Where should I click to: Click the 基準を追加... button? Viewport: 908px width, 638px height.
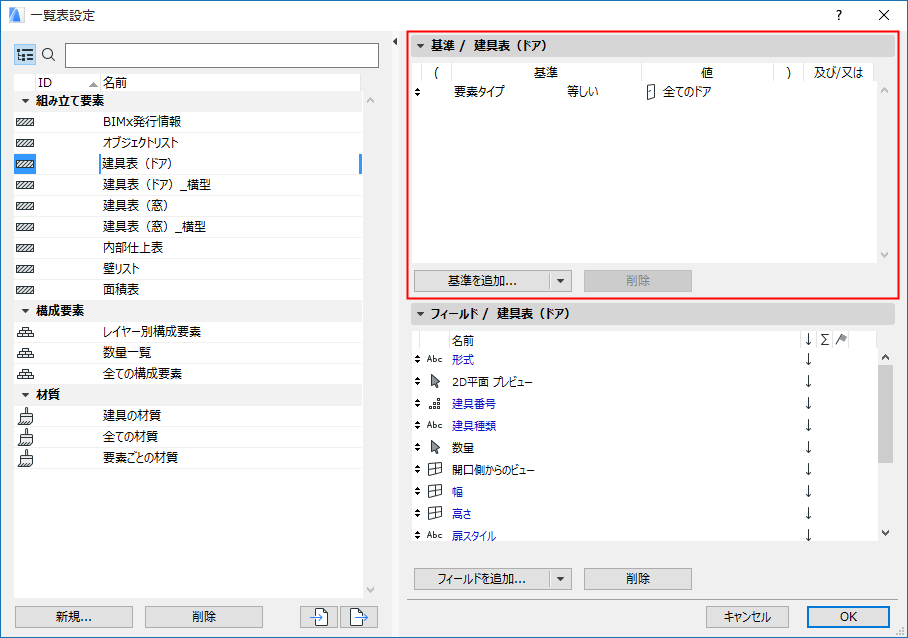[x=482, y=281]
